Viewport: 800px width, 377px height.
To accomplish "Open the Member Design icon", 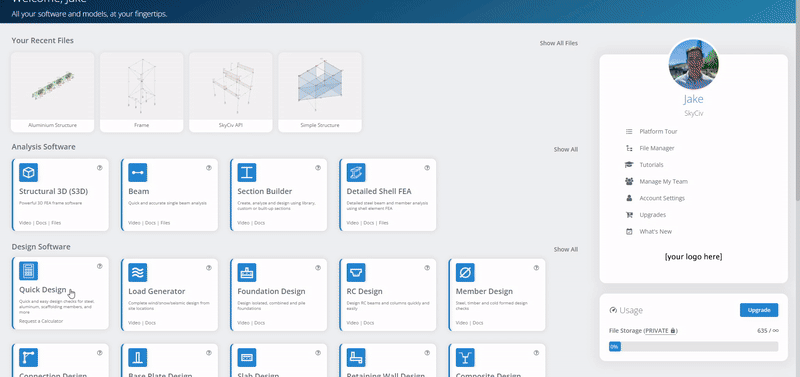I will 465,272.
